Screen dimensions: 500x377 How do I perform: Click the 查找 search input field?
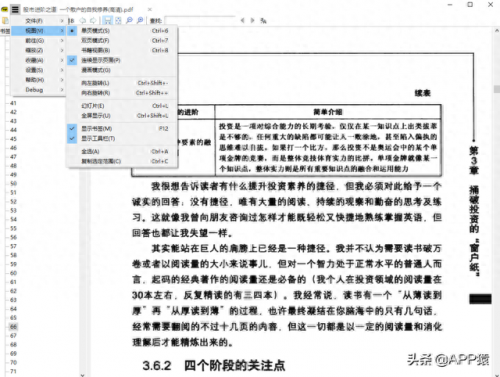point(200,21)
